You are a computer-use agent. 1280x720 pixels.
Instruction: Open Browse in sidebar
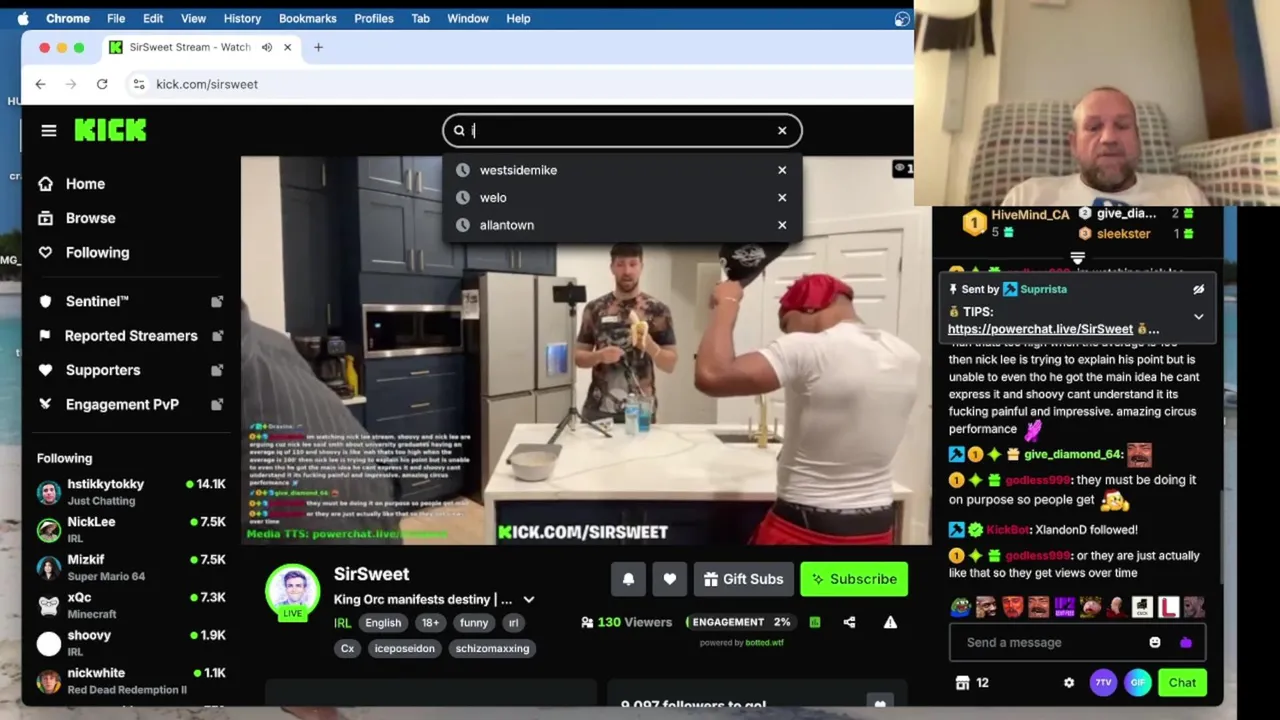[90, 218]
